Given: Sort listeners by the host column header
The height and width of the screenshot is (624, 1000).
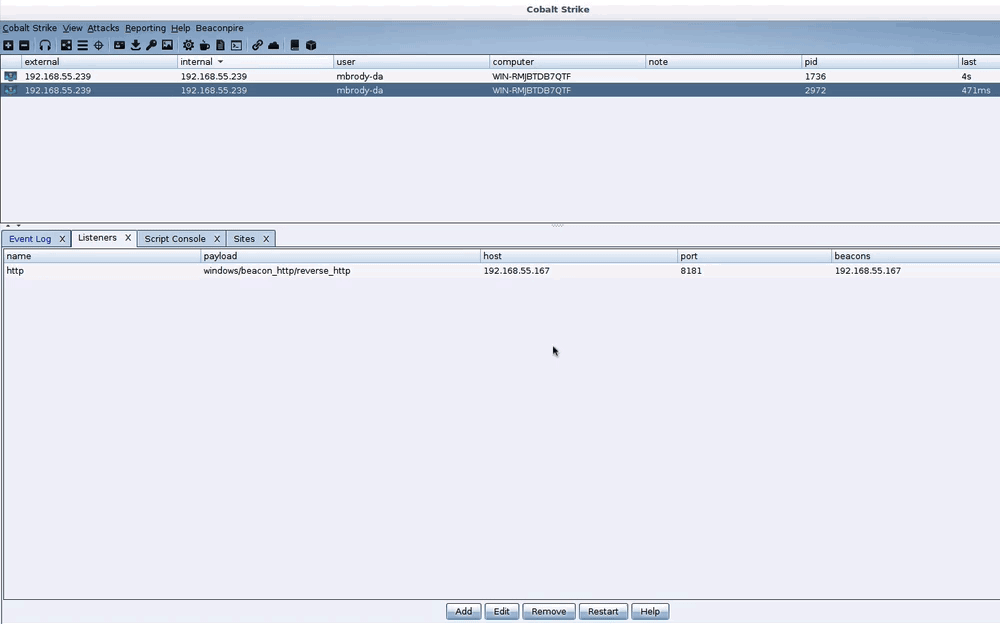Looking at the screenshot, I should tap(579, 256).
